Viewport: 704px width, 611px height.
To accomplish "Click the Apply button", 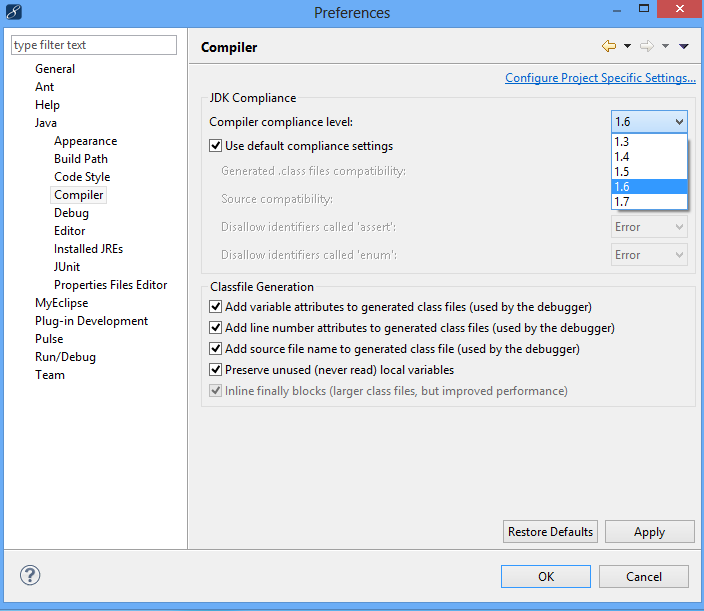I will click(x=649, y=532).
